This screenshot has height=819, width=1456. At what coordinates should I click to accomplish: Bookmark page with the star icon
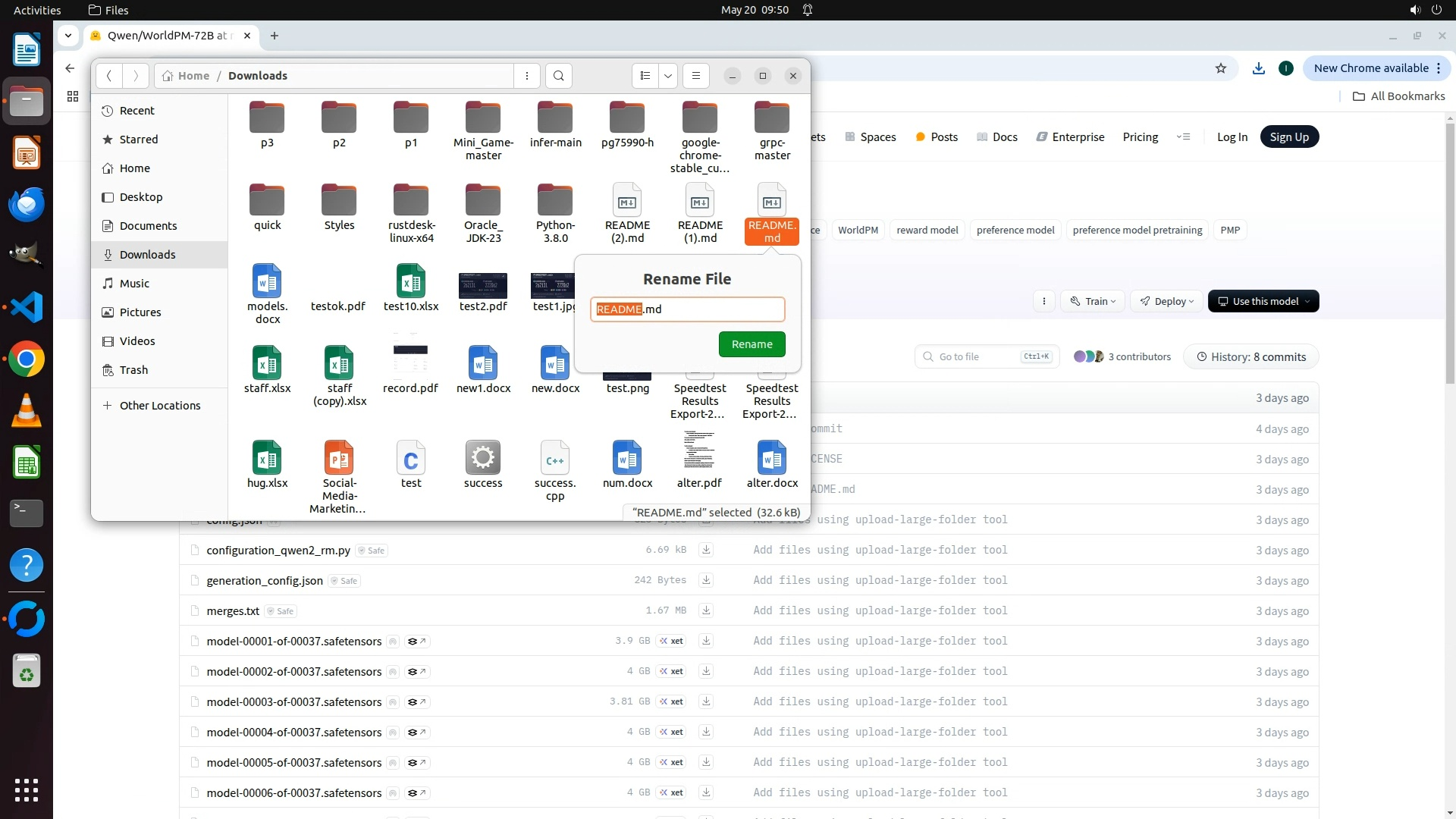pyautogui.click(x=1221, y=68)
